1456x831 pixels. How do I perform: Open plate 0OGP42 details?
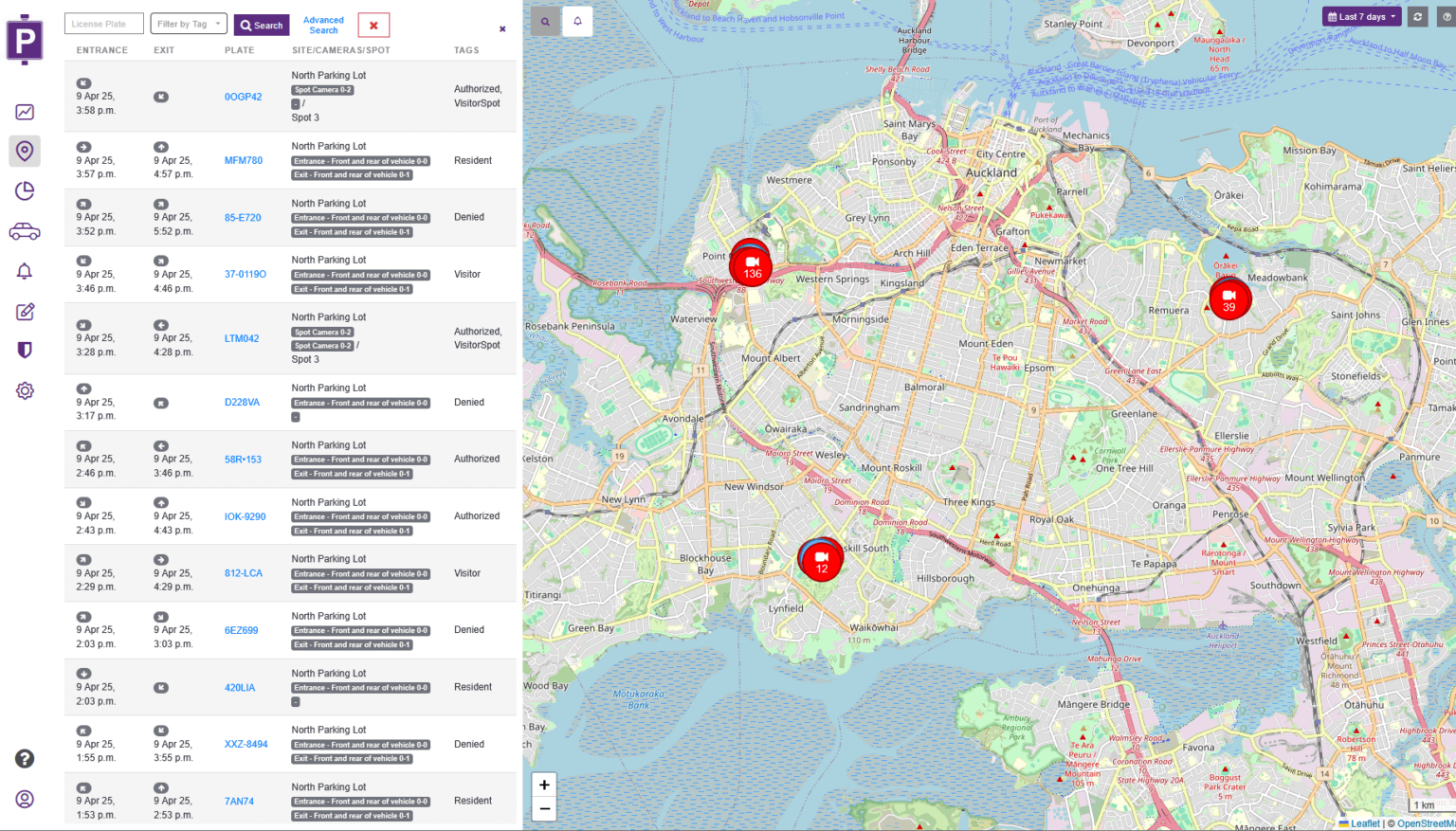[x=243, y=97]
